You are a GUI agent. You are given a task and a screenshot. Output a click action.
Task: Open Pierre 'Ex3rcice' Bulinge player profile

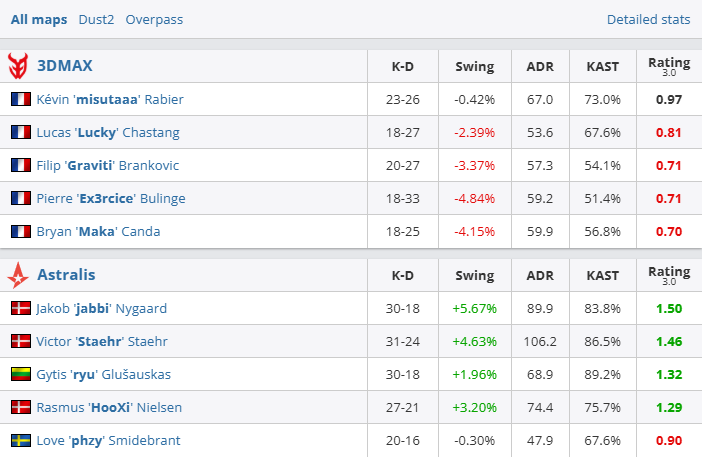click(x=110, y=198)
